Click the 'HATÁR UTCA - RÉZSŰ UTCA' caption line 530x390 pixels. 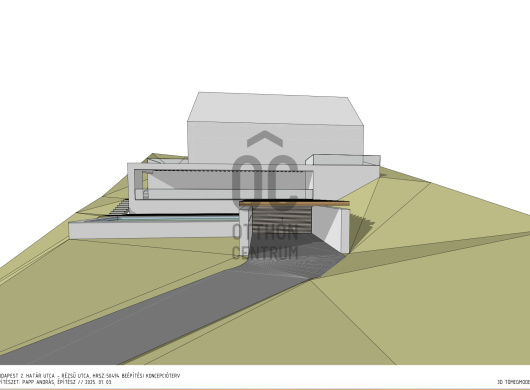point(90,375)
